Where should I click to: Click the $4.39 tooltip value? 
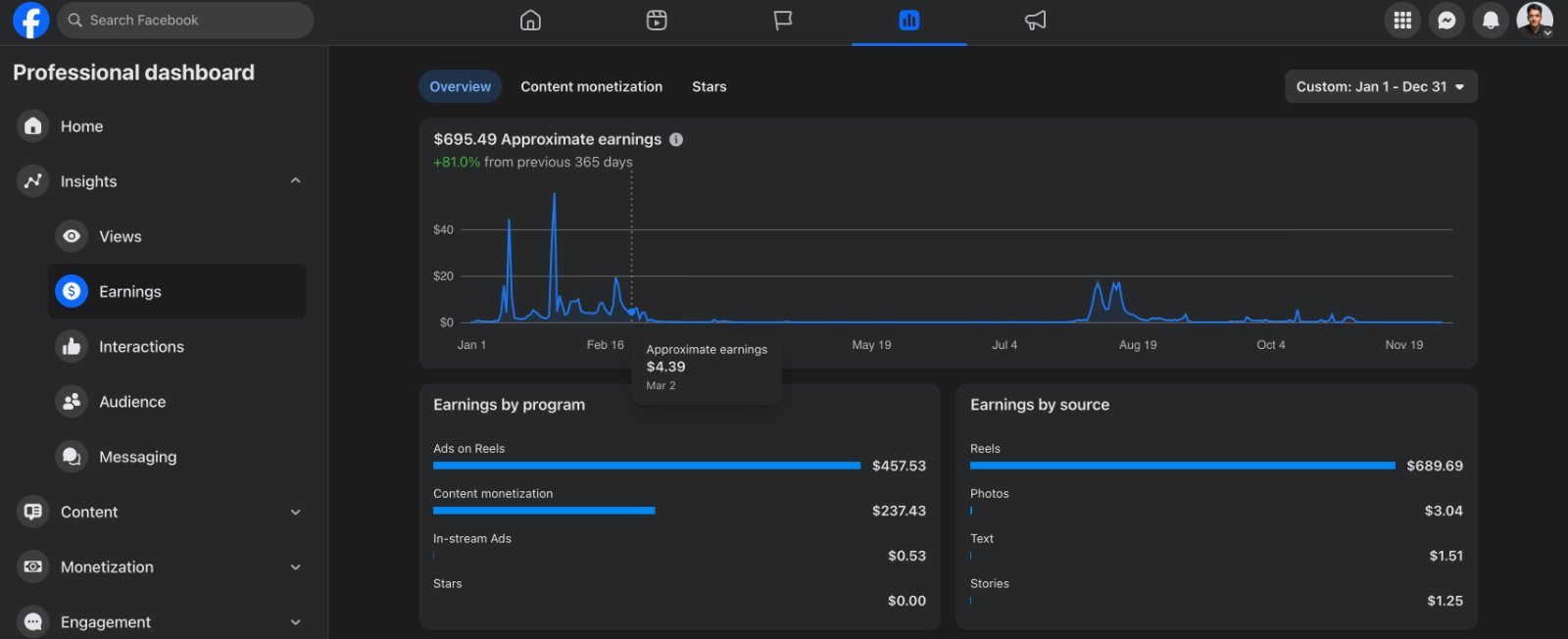pyautogui.click(x=666, y=367)
